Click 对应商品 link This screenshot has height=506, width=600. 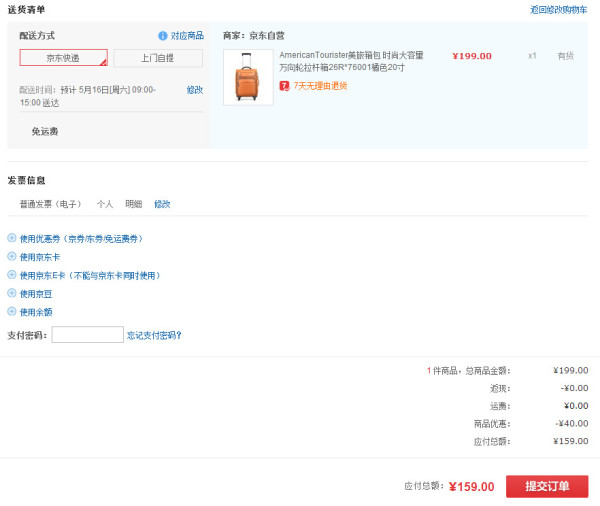click(x=187, y=36)
